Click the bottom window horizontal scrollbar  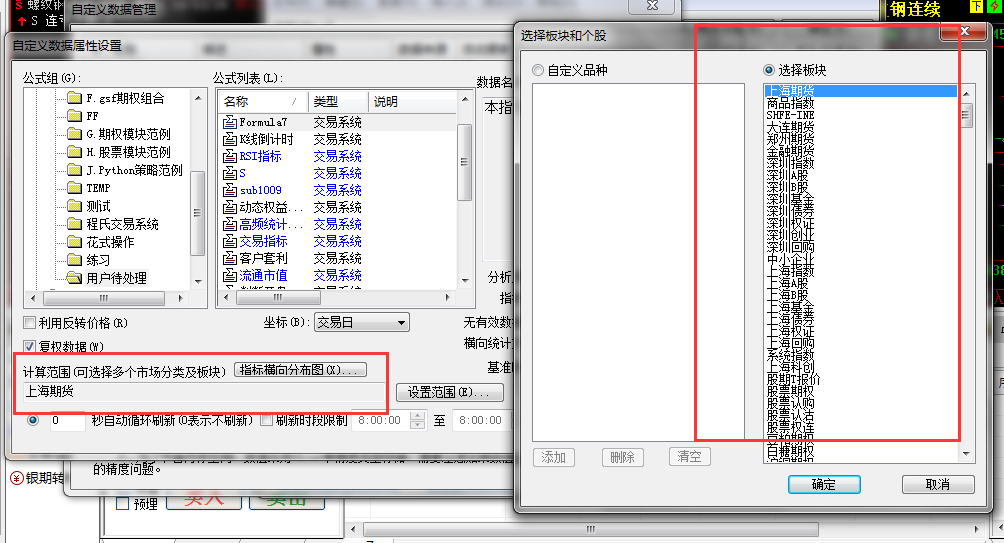[590, 530]
